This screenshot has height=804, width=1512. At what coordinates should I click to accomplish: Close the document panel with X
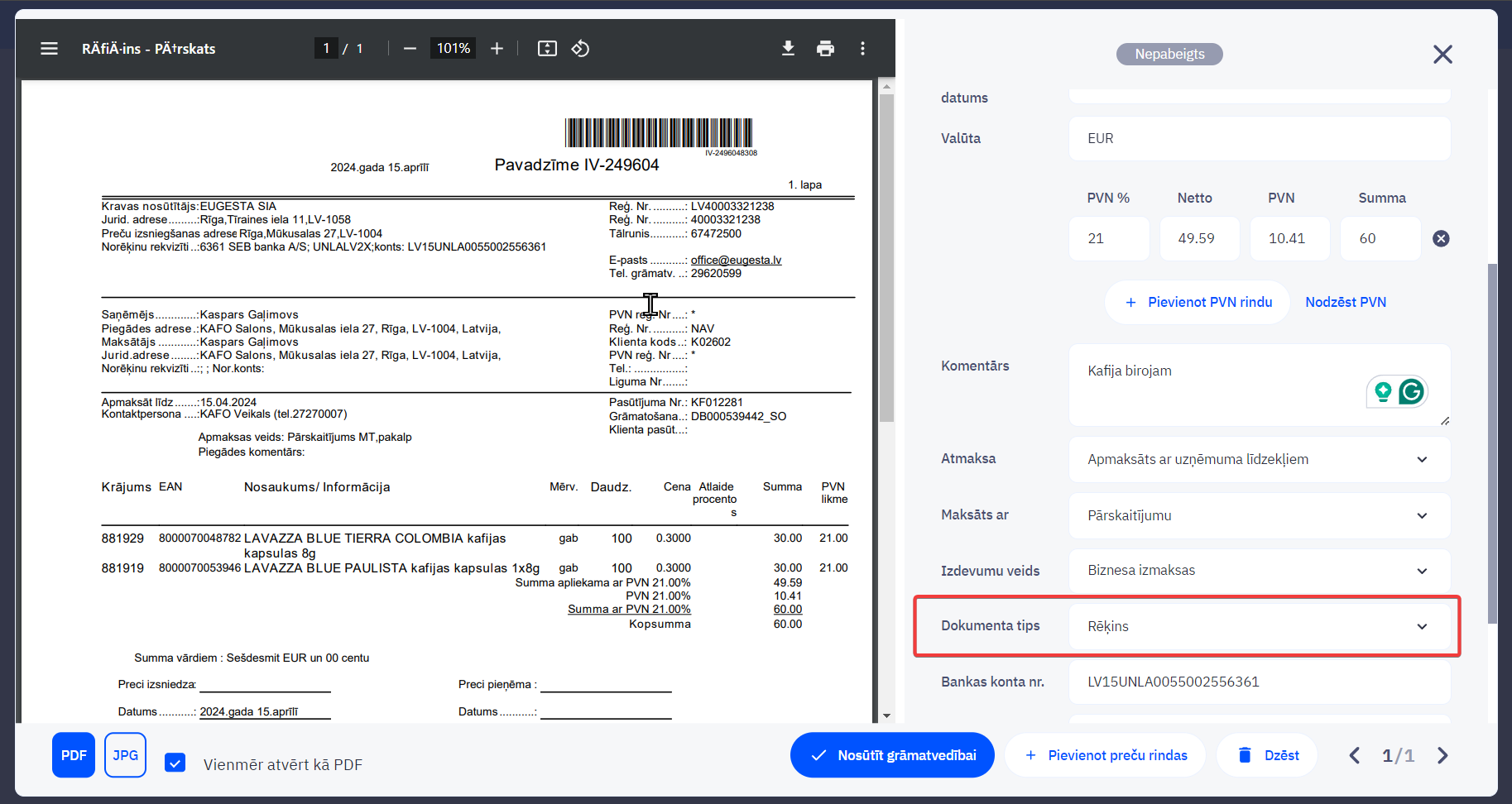(1442, 55)
